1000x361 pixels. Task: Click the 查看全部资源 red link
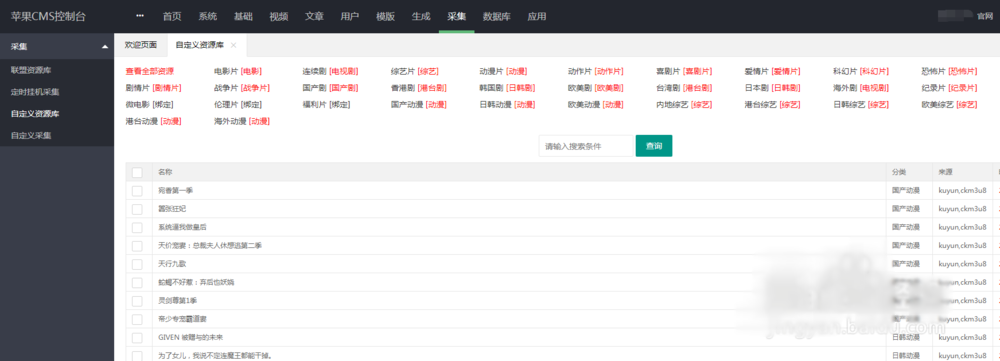[150, 71]
